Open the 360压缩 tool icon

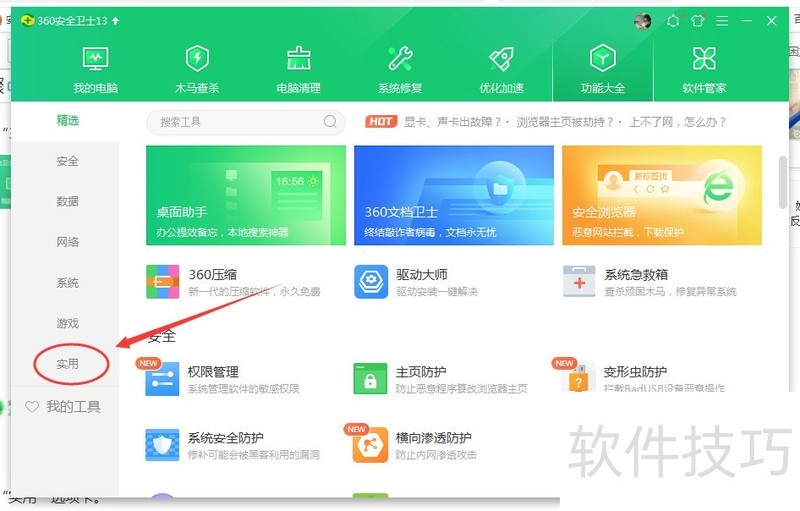point(162,282)
